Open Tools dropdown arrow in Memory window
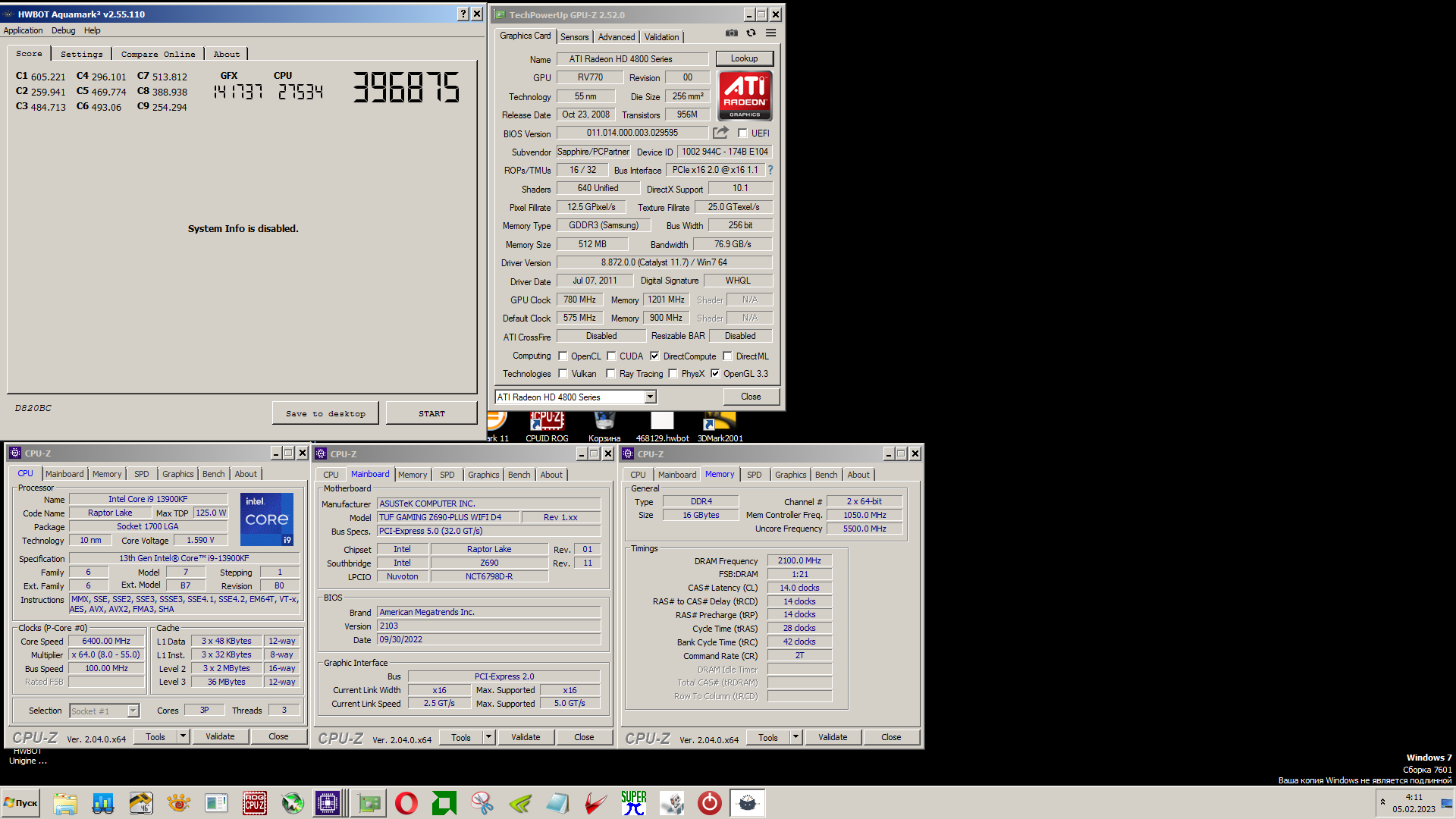The image size is (1456, 819). point(795,737)
